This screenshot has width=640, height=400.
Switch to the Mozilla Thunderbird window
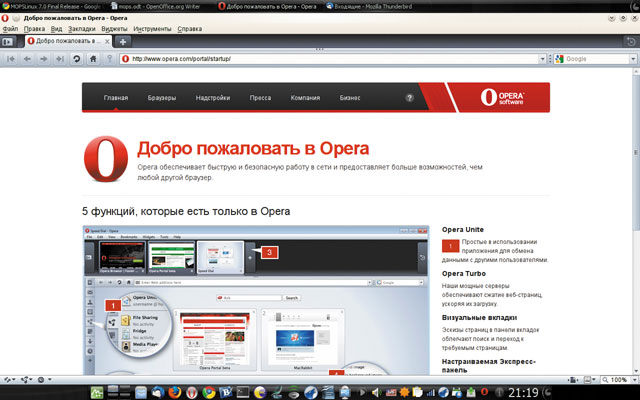[369, 7]
